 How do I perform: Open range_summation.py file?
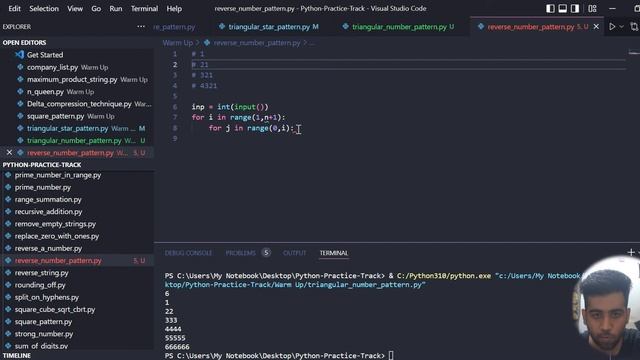coord(48,199)
